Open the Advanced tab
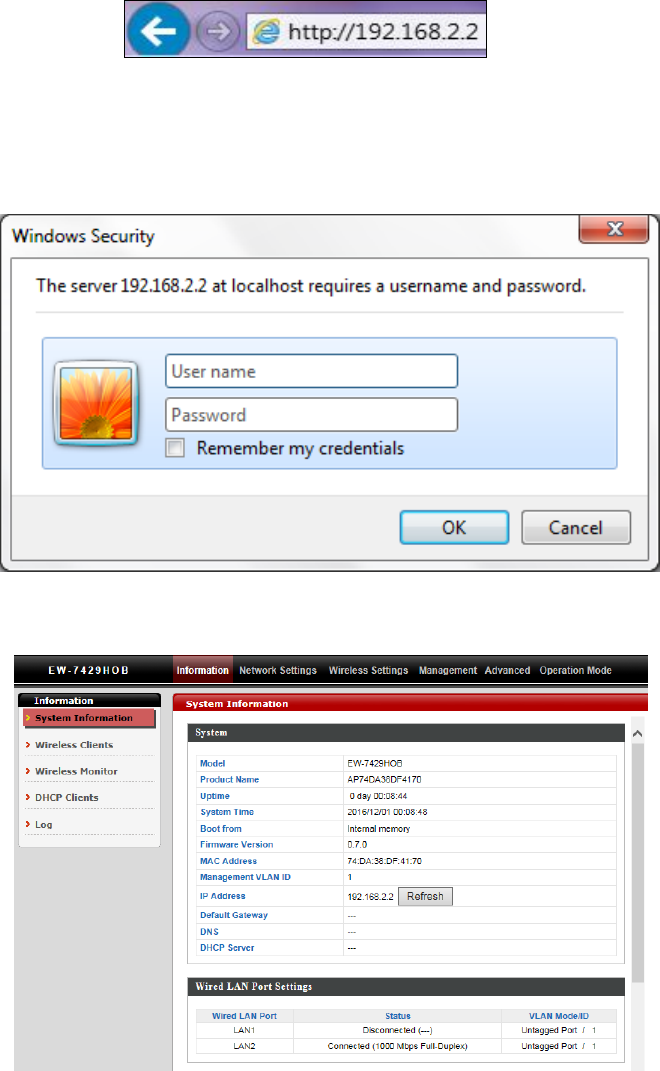This screenshot has width=660, height=1071. (x=507, y=670)
